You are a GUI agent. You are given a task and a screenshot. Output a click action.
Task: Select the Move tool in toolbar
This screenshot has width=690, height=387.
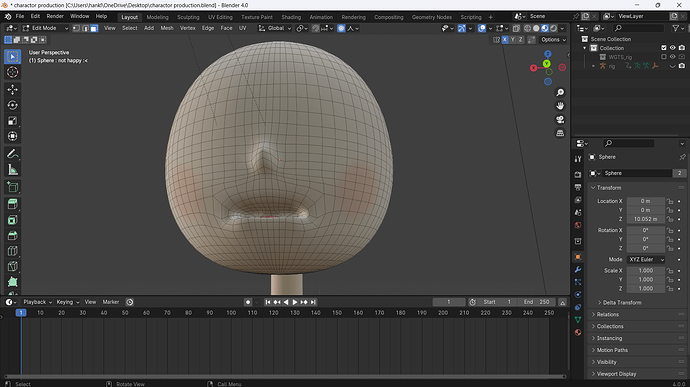coord(12,89)
